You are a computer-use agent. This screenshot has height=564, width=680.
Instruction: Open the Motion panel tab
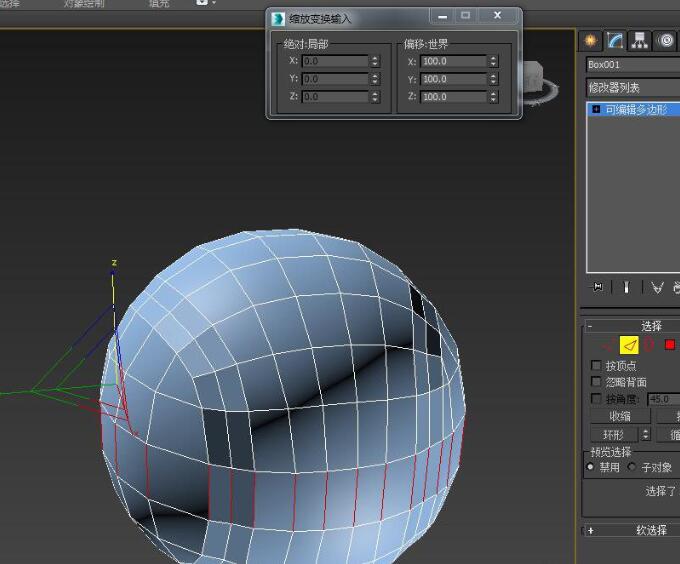point(666,40)
